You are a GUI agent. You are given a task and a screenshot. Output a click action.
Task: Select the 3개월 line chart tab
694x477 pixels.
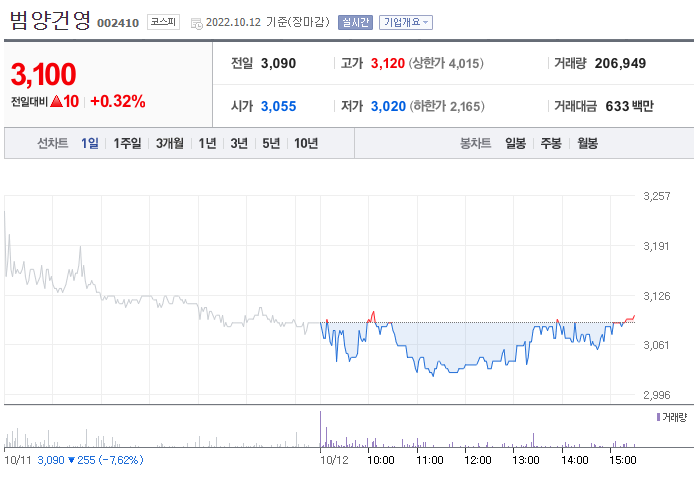click(x=170, y=143)
